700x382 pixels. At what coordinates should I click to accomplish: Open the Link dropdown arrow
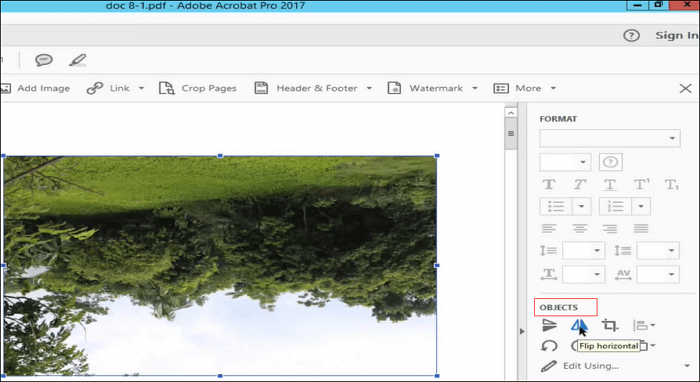click(x=142, y=88)
